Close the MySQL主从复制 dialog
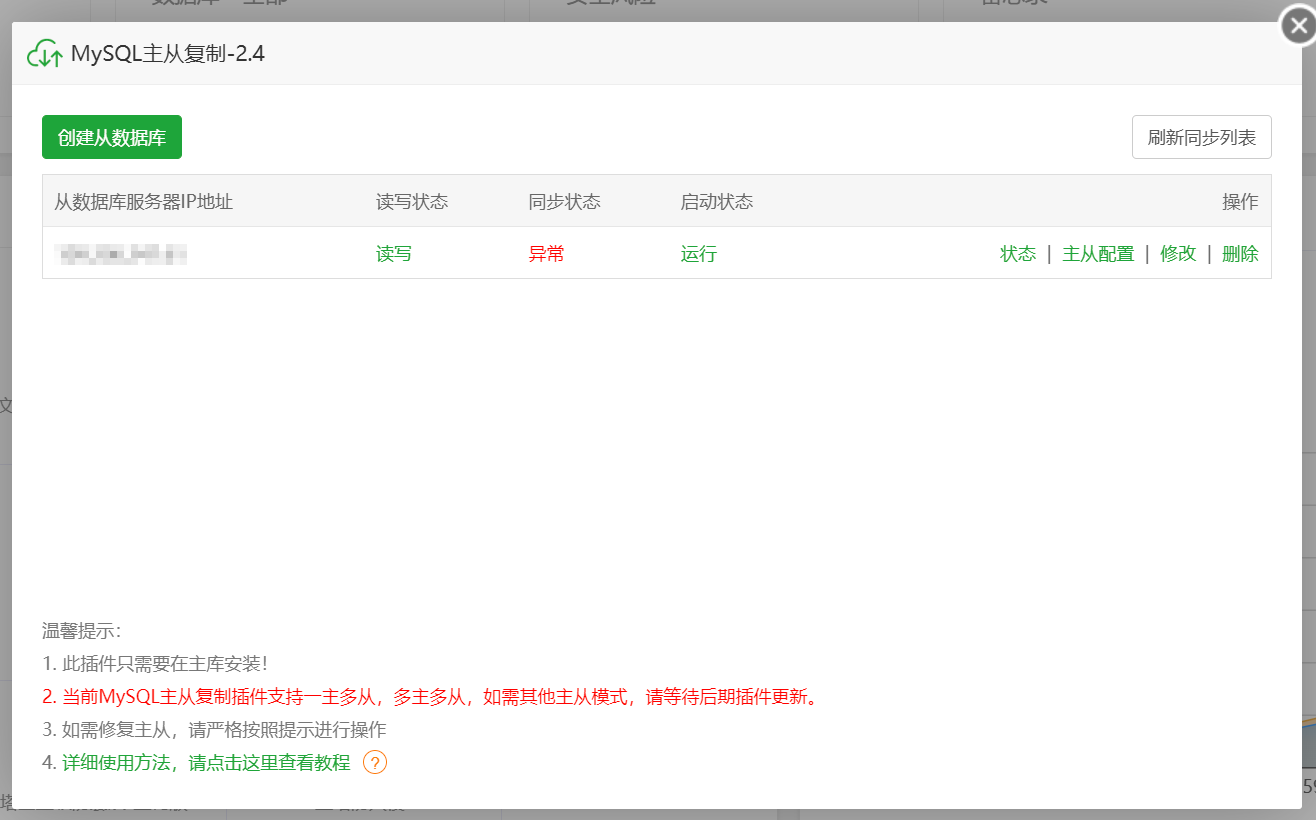The image size is (1316, 820). [x=1297, y=26]
